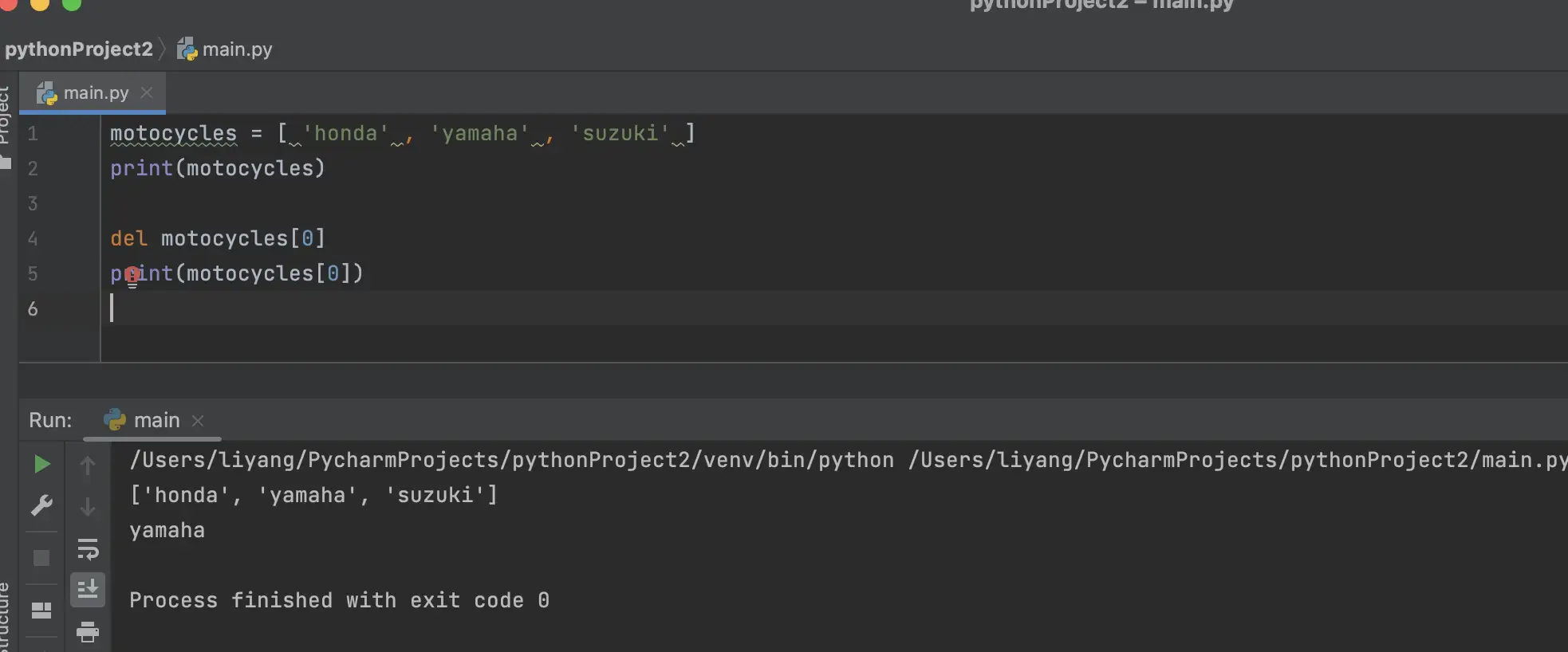
Task: Click the red intention lightbulb on line 5
Action: (x=132, y=275)
